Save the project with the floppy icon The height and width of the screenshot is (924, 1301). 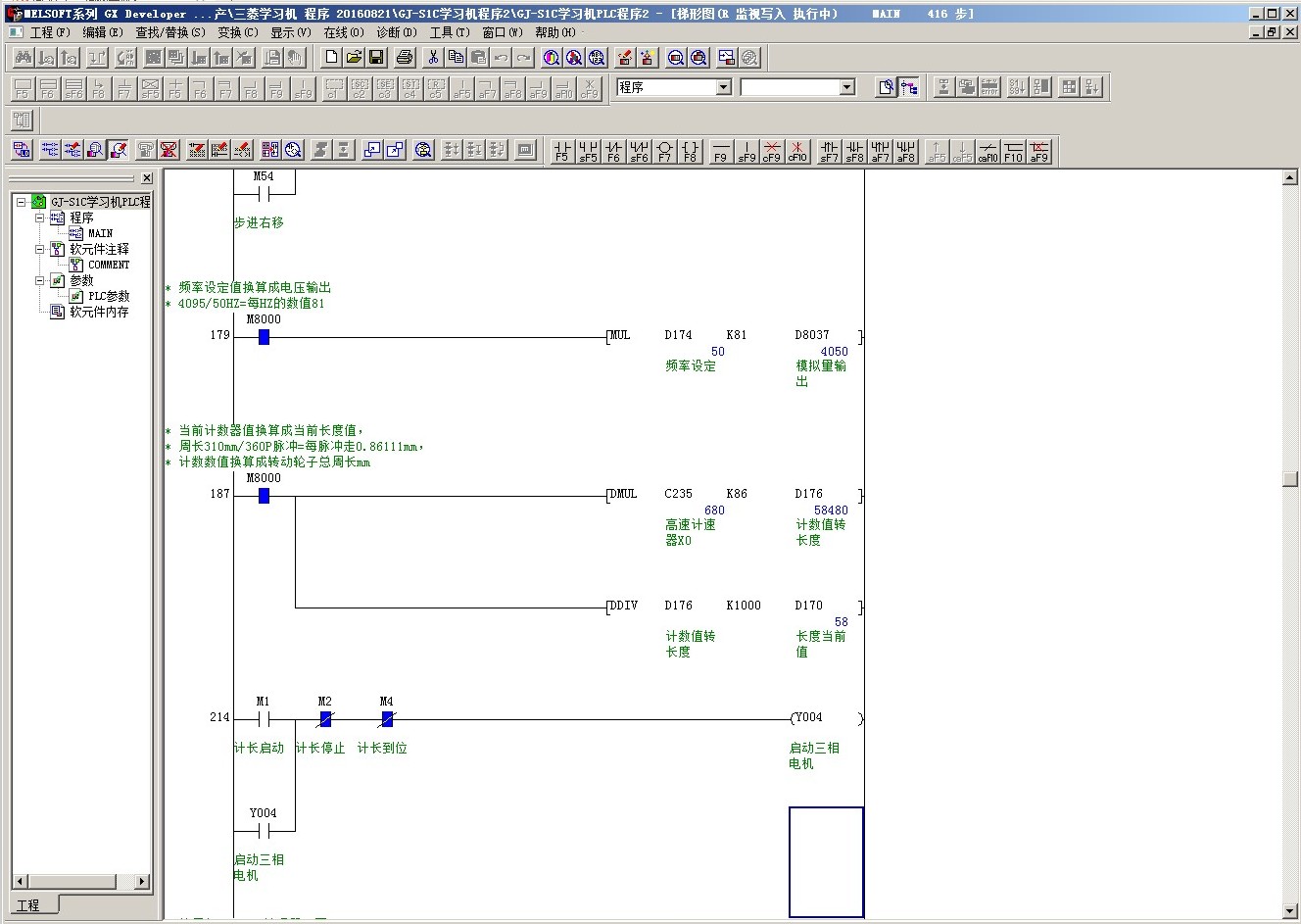click(x=376, y=58)
